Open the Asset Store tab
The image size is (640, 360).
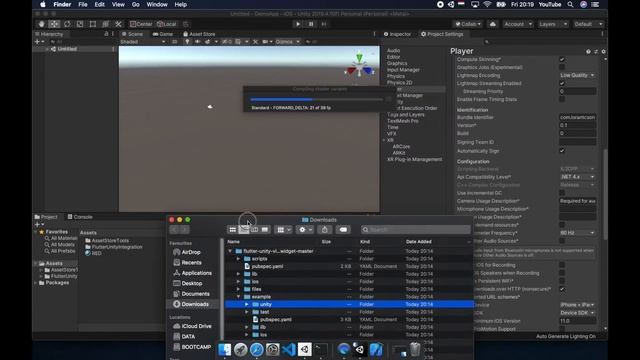[x=199, y=34]
